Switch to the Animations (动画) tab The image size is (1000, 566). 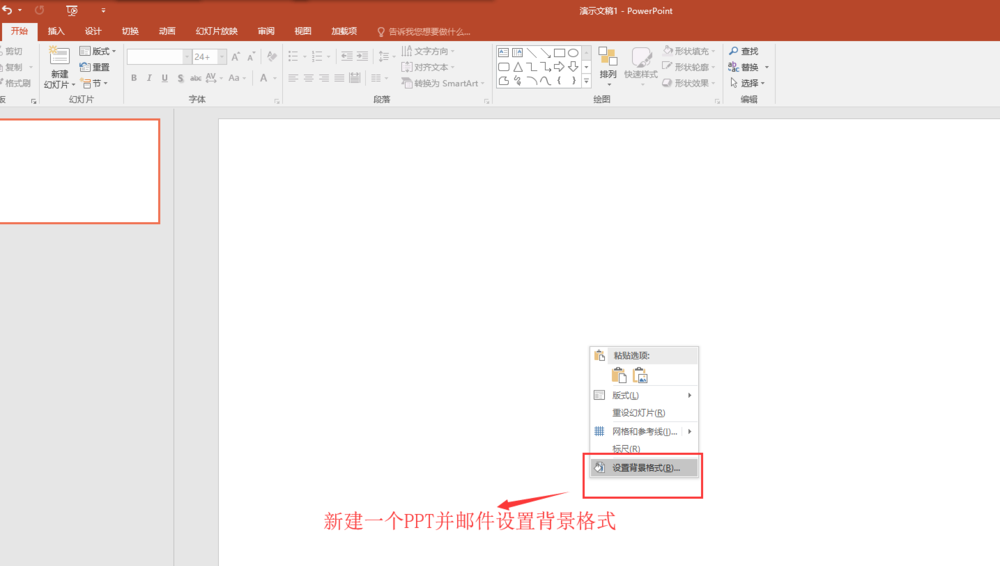(167, 31)
